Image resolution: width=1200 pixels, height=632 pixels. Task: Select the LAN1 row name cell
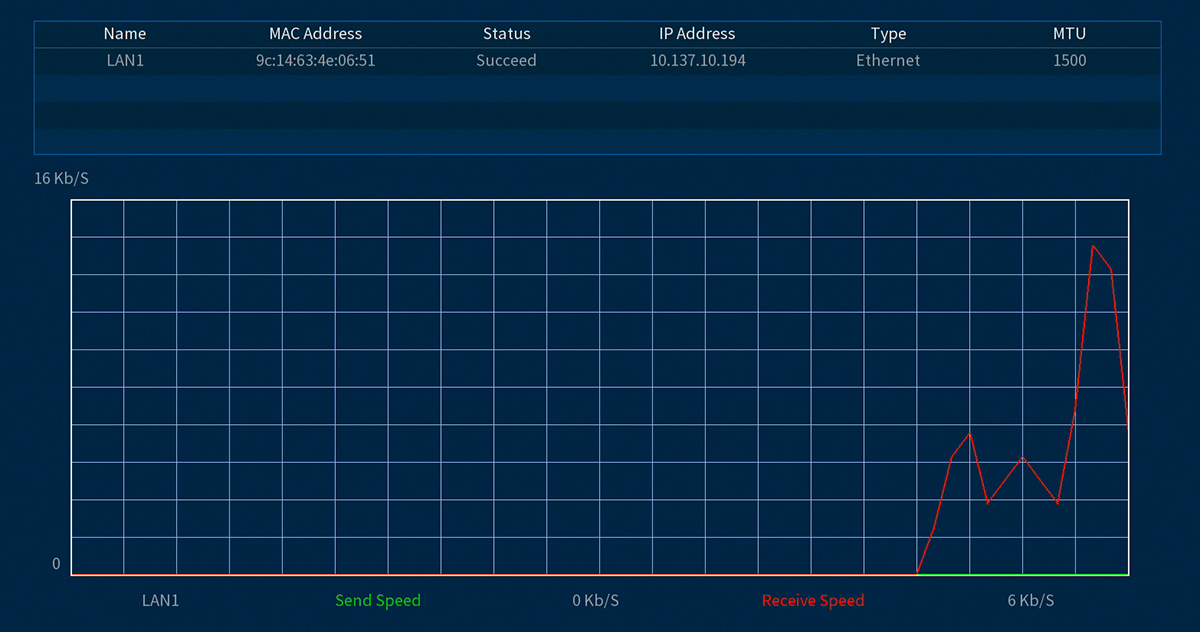[x=125, y=60]
